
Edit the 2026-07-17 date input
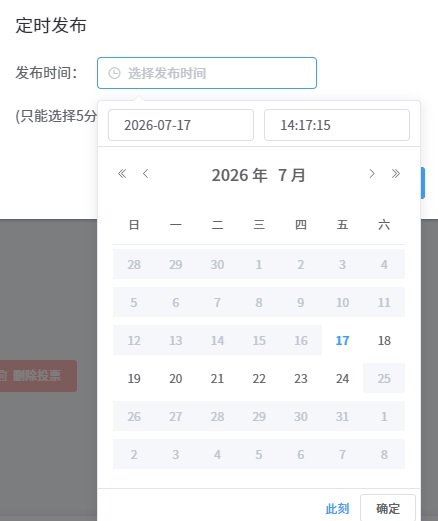tap(181, 125)
